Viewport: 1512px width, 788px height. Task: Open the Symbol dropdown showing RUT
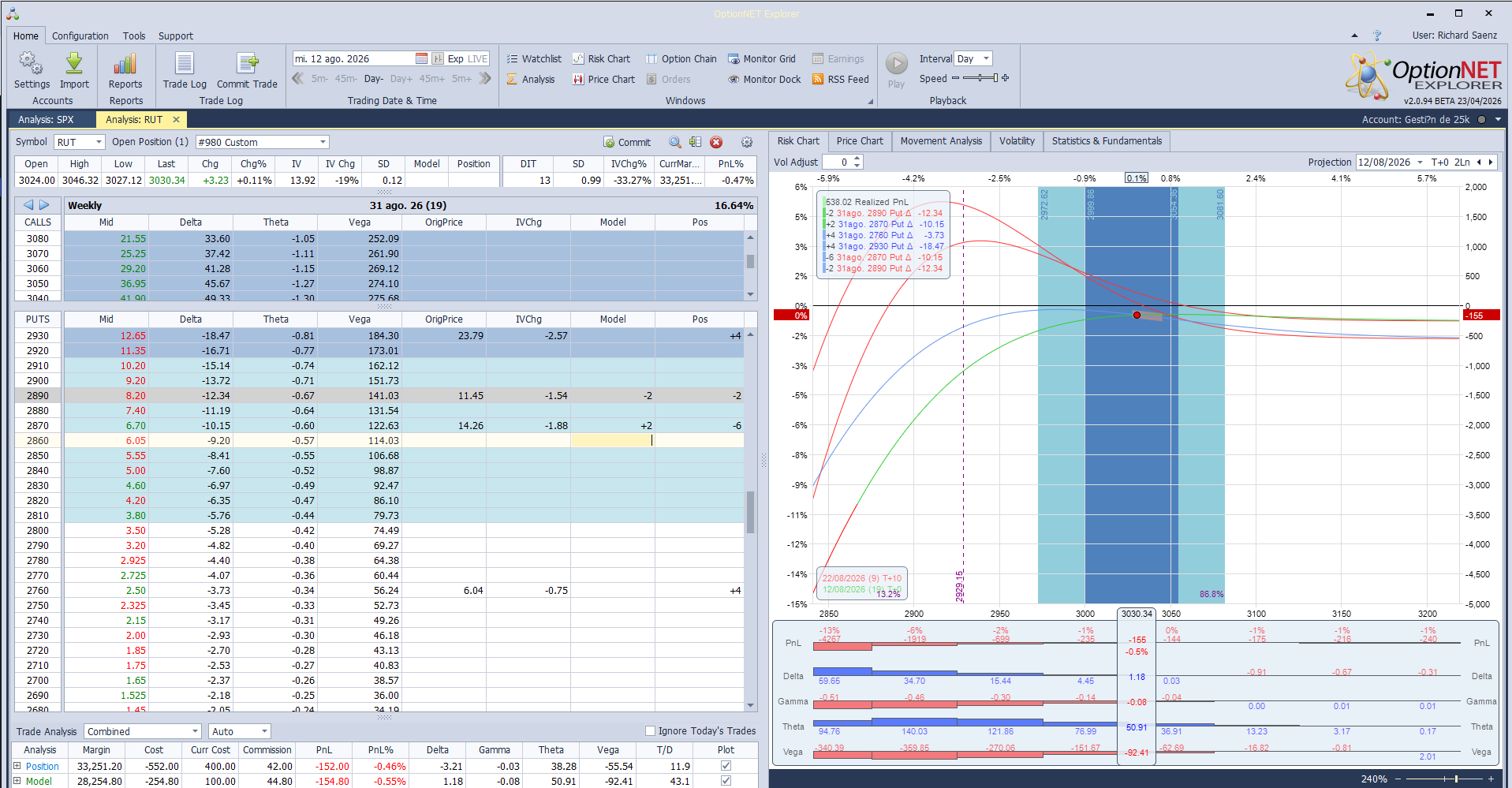tap(80, 142)
